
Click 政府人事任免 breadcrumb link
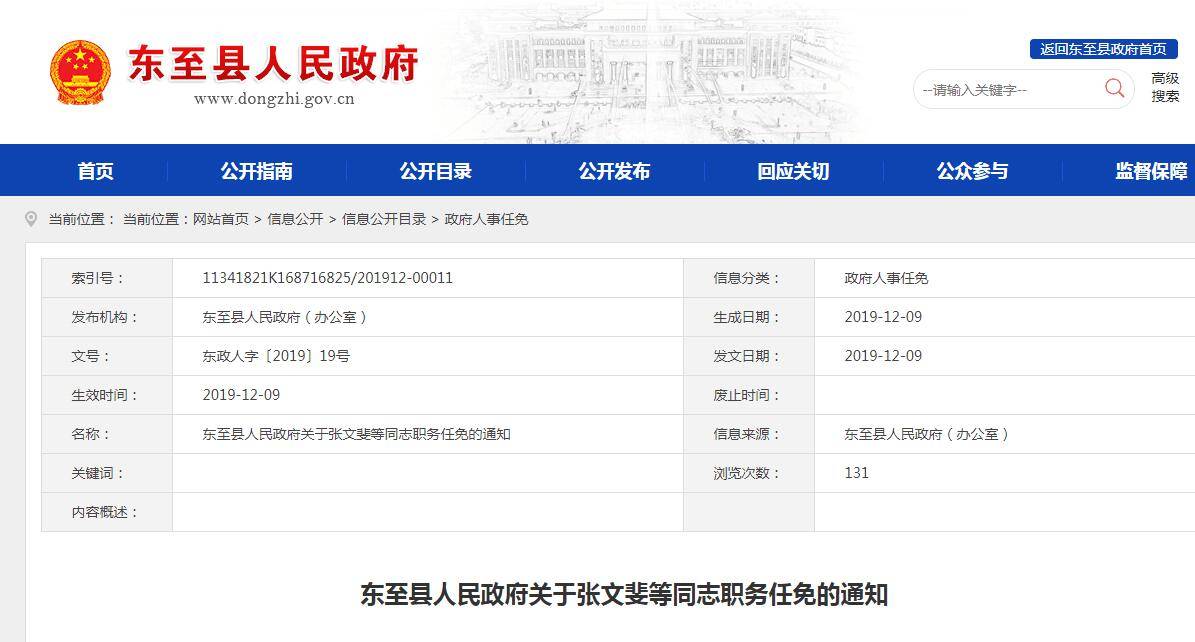(486, 219)
